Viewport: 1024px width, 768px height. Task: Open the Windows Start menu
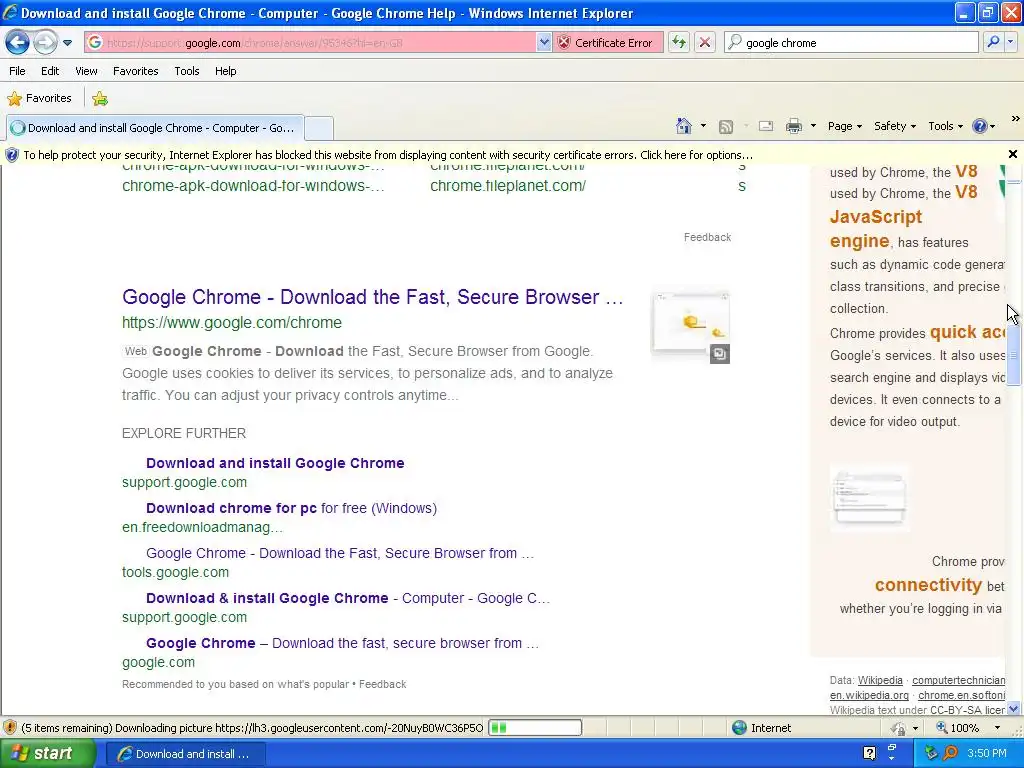tap(47, 754)
